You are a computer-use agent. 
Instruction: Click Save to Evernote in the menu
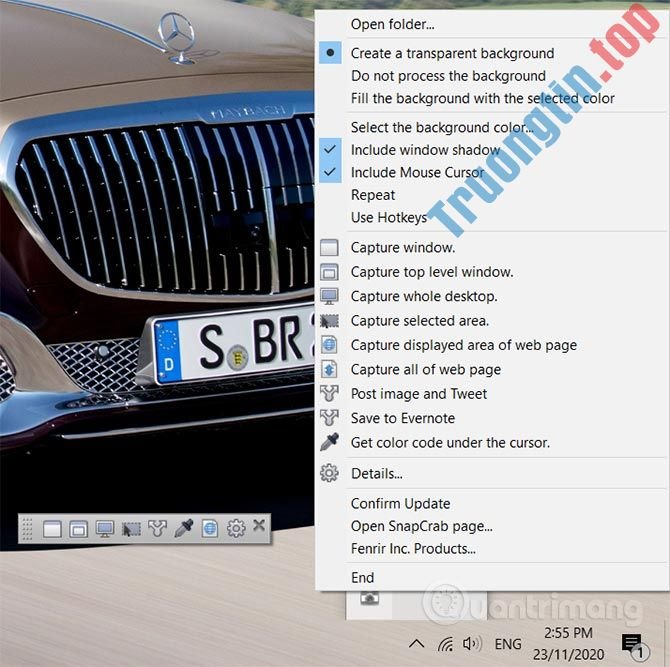[402, 418]
